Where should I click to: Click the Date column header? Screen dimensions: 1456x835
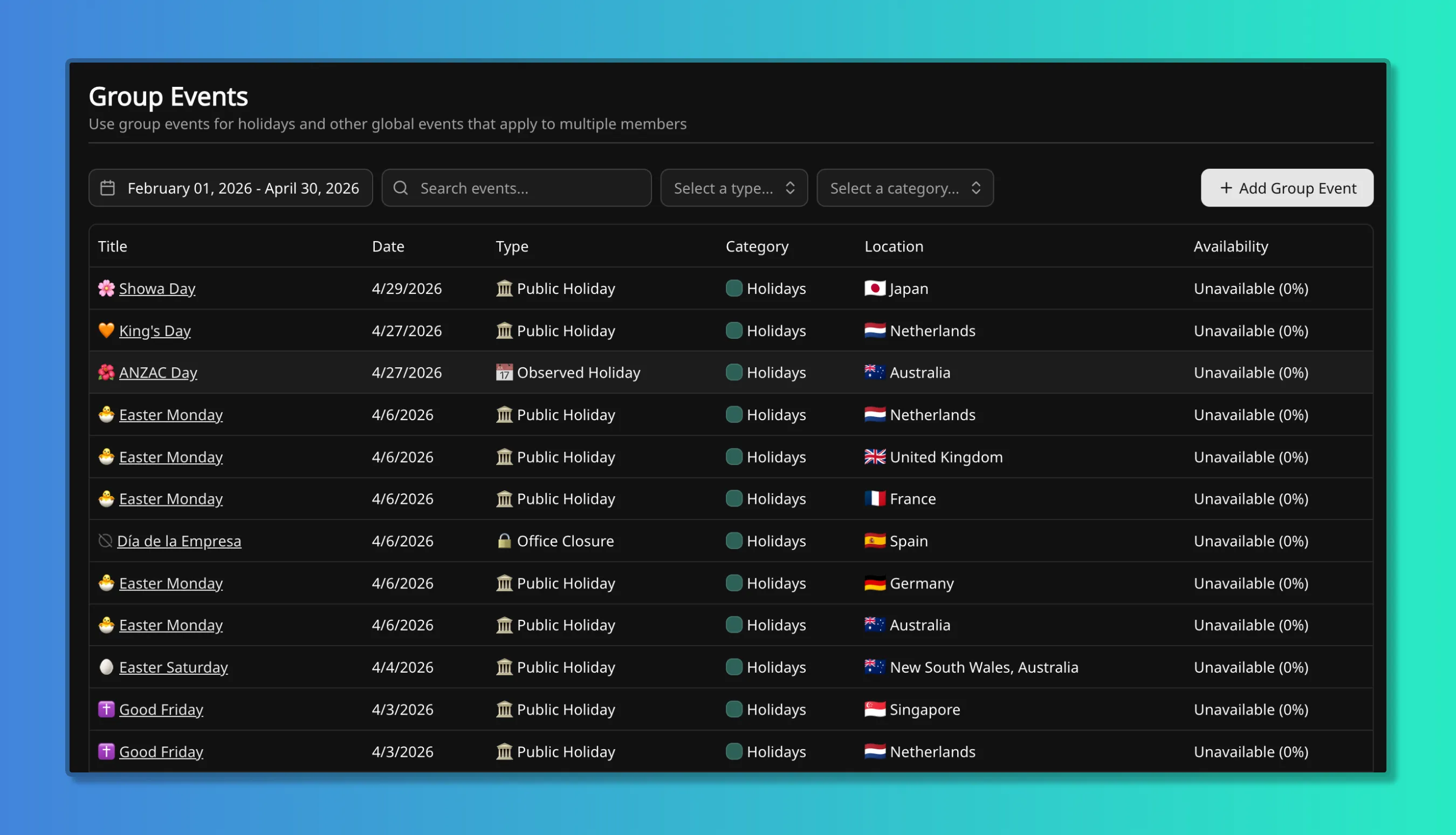(x=388, y=247)
